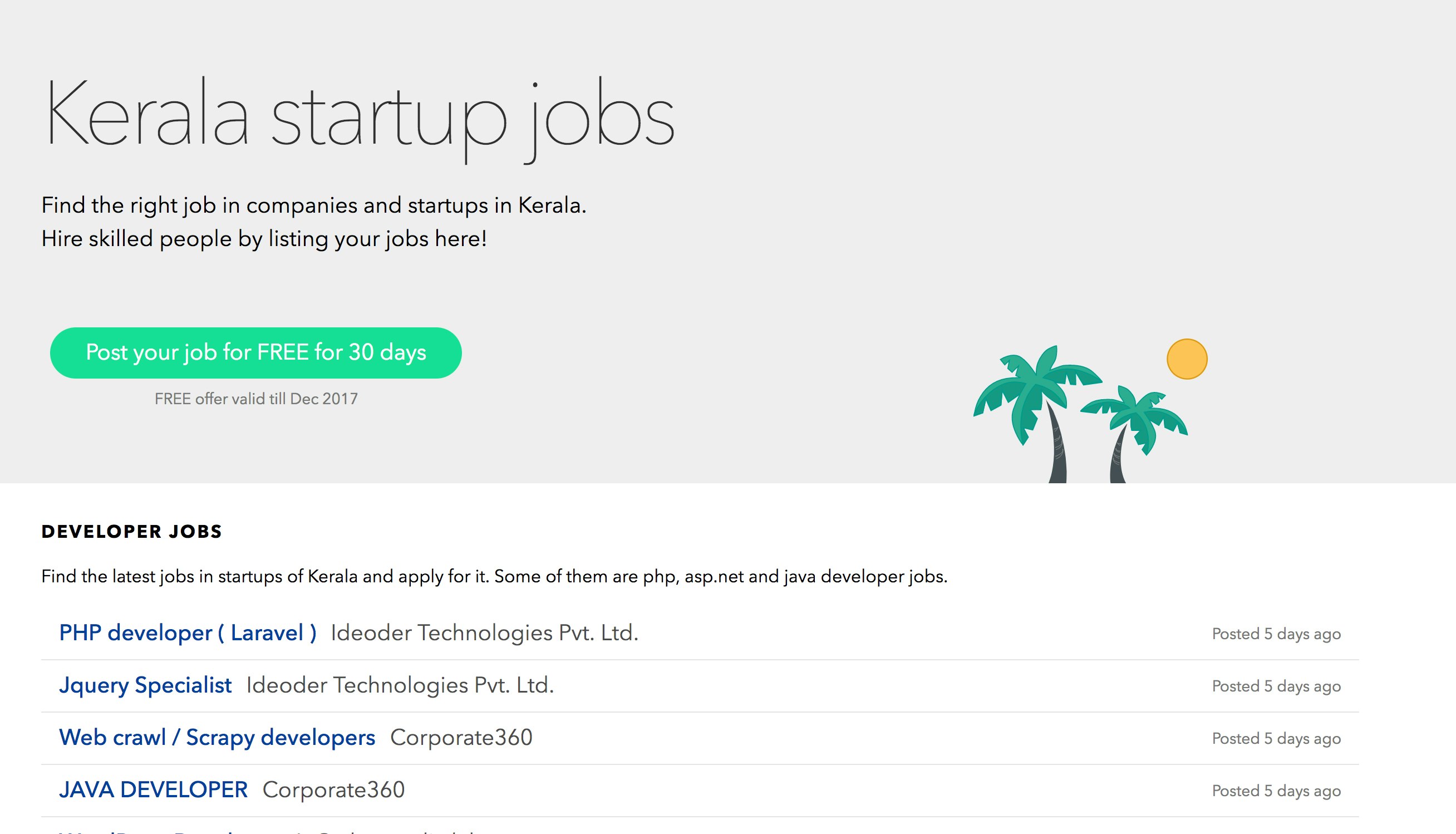Click the FREE offer valid till Dec 2017 text
Screen dimensions: 1456x834
(x=257, y=398)
